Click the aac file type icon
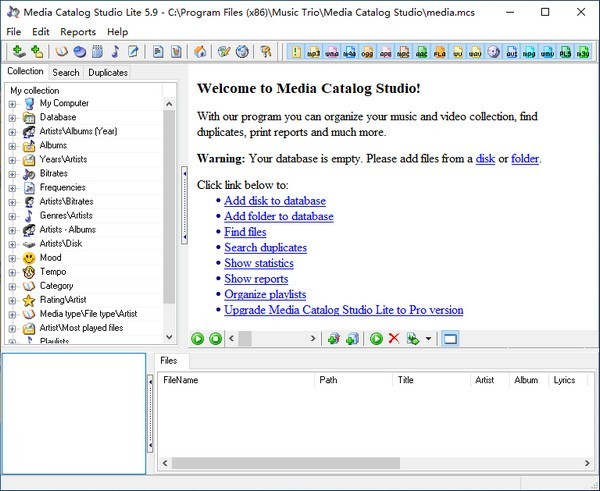This screenshot has height=491, width=600. click(422, 52)
